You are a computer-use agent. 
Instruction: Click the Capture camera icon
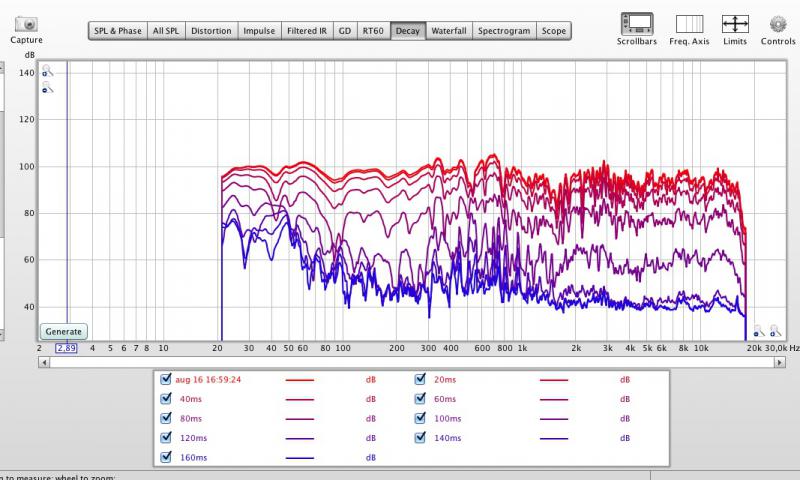[x=26, y=24]
